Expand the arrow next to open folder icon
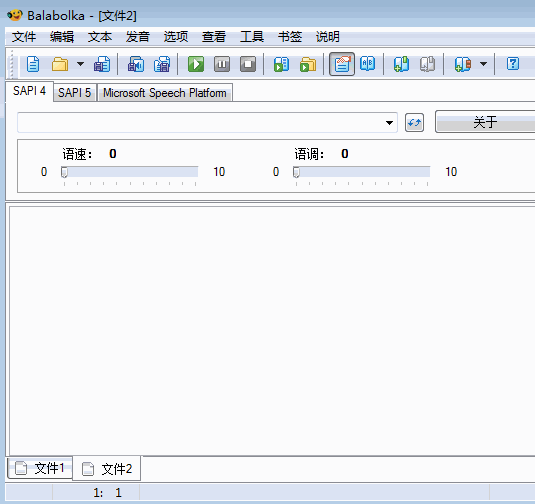Screen dimensions: 535x504 point(81,64)
